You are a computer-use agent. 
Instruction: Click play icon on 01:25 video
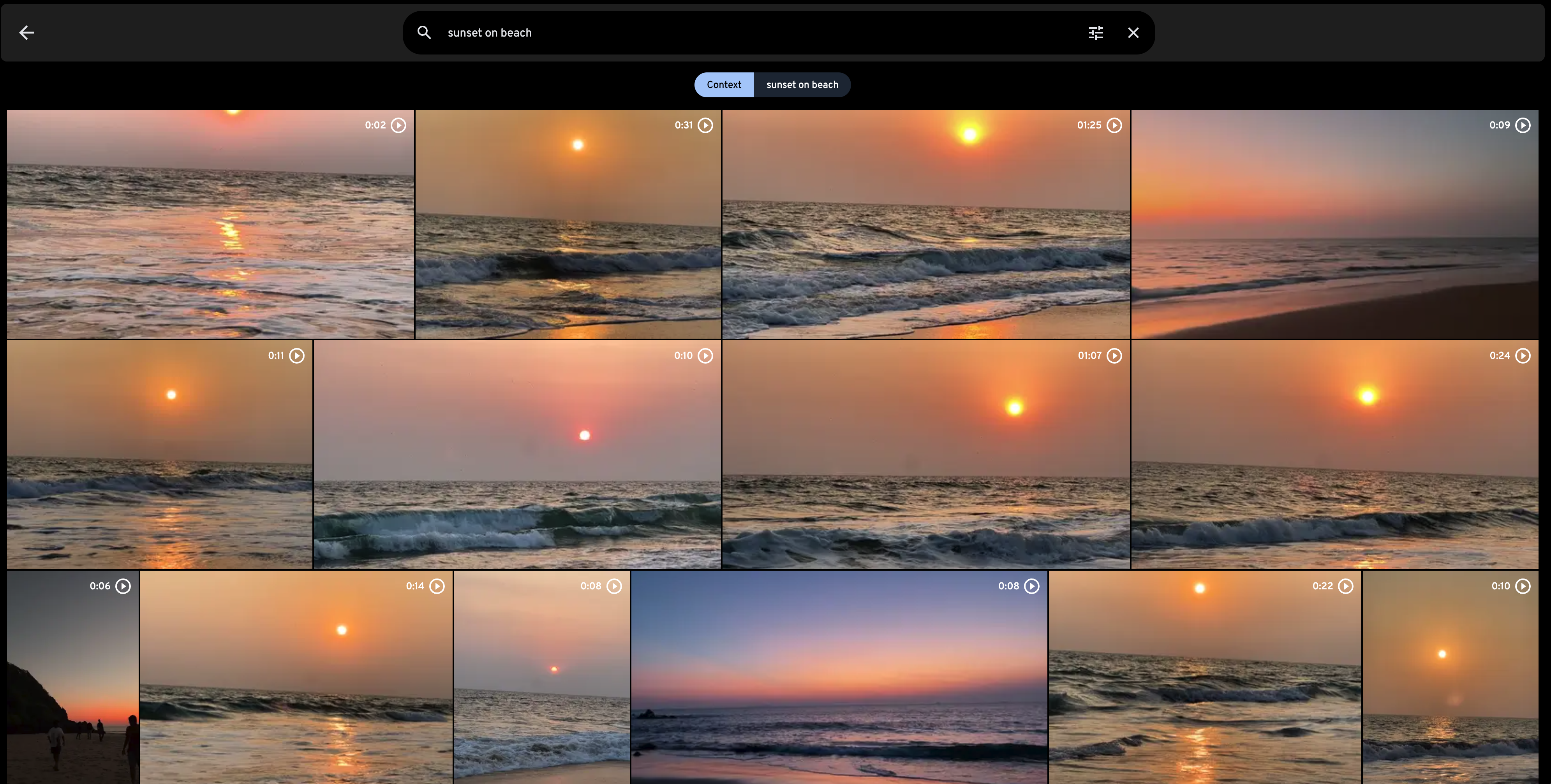[1114, 125]
